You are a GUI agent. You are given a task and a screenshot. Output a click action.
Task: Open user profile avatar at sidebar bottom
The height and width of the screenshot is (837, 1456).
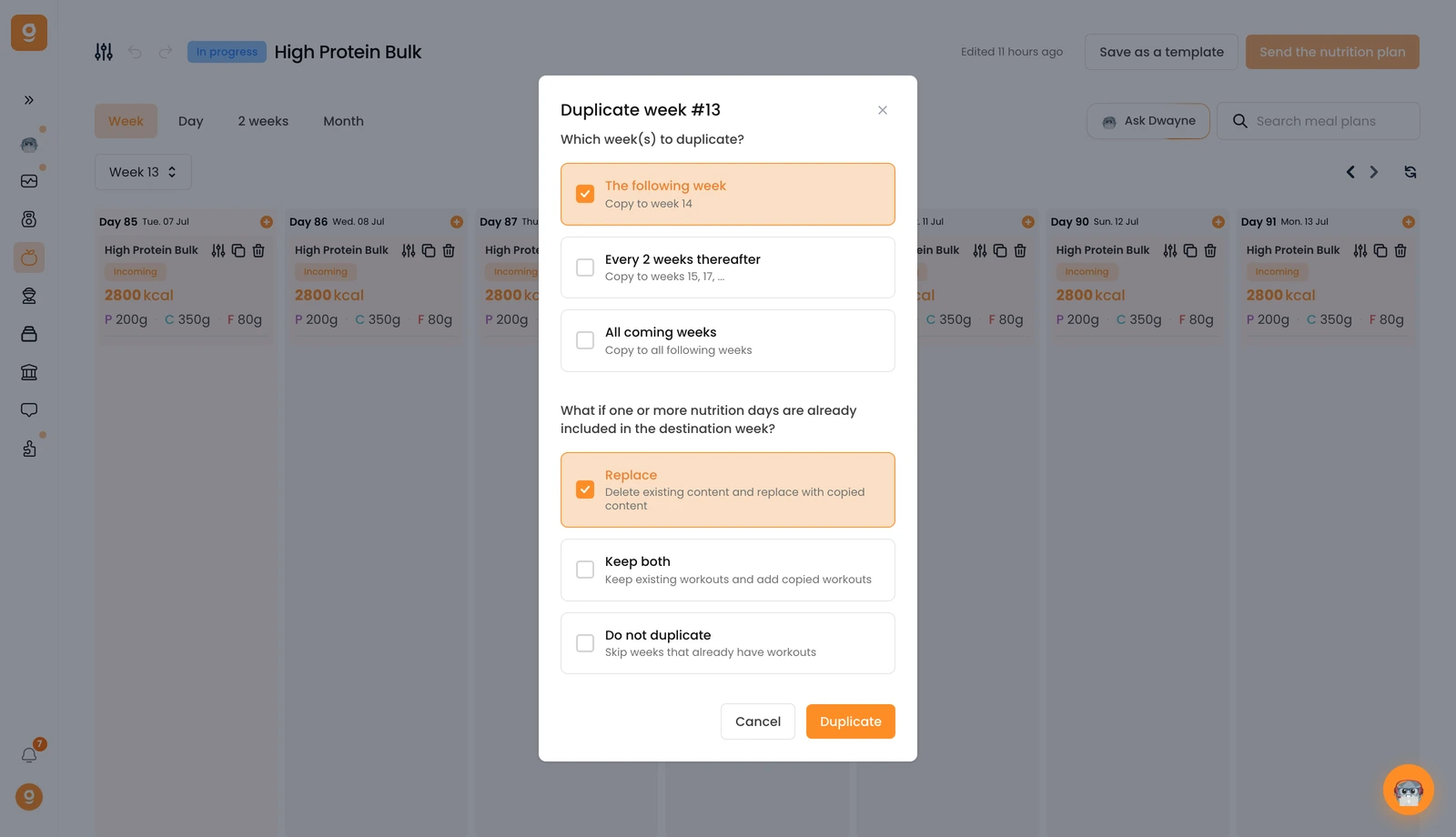pos(29,797)
